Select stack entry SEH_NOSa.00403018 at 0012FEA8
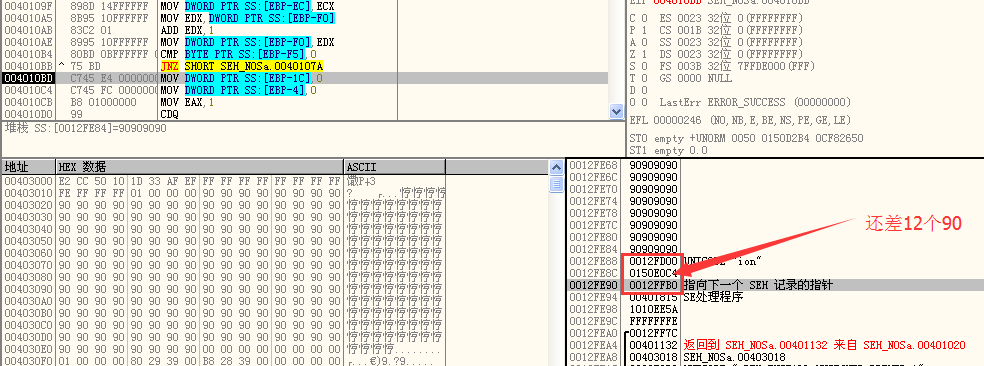The image size is (984, 366). click(775, 357)
